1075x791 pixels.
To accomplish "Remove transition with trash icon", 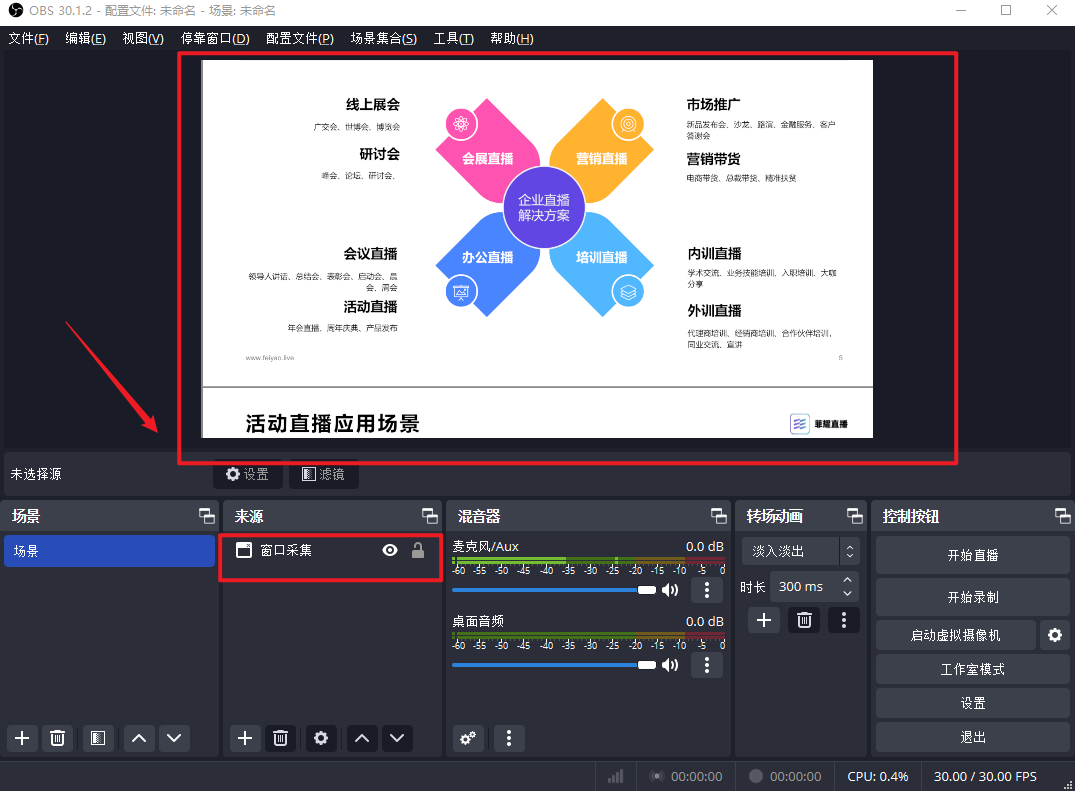I will 803,620.
